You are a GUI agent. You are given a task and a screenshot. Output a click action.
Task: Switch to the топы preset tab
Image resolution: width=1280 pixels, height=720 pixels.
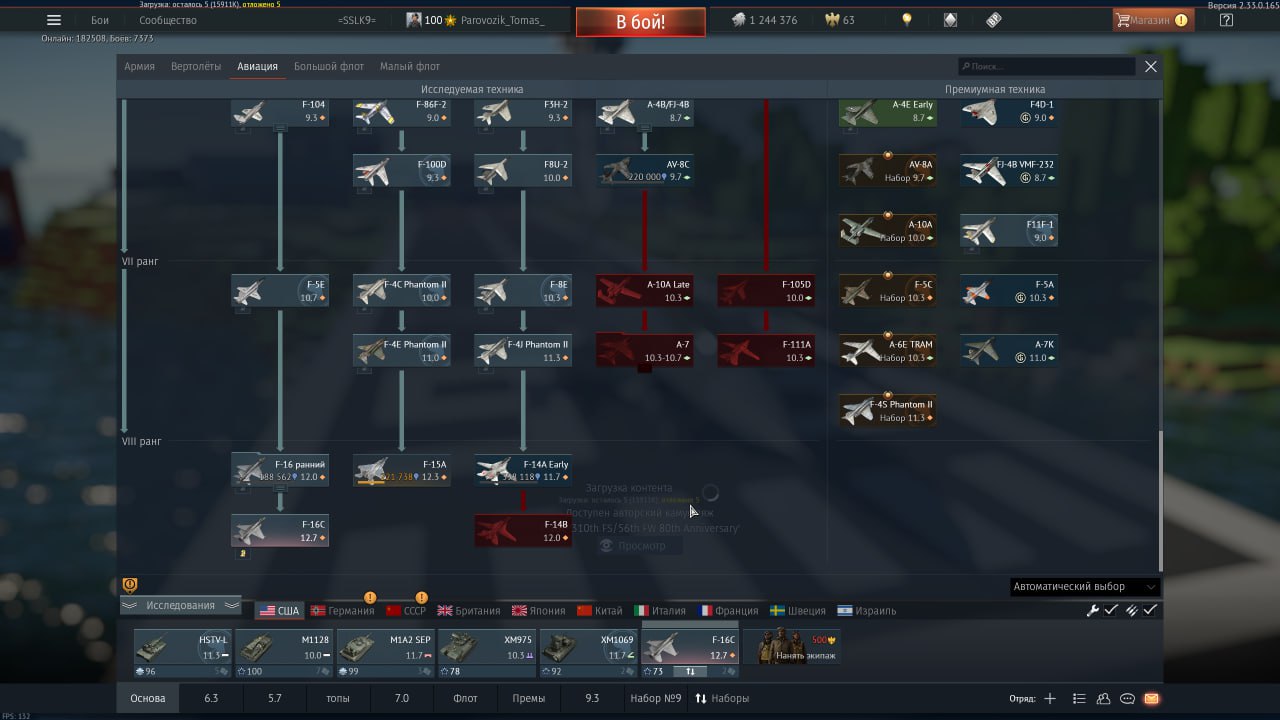pyautogui.click(x=338, y=698)
